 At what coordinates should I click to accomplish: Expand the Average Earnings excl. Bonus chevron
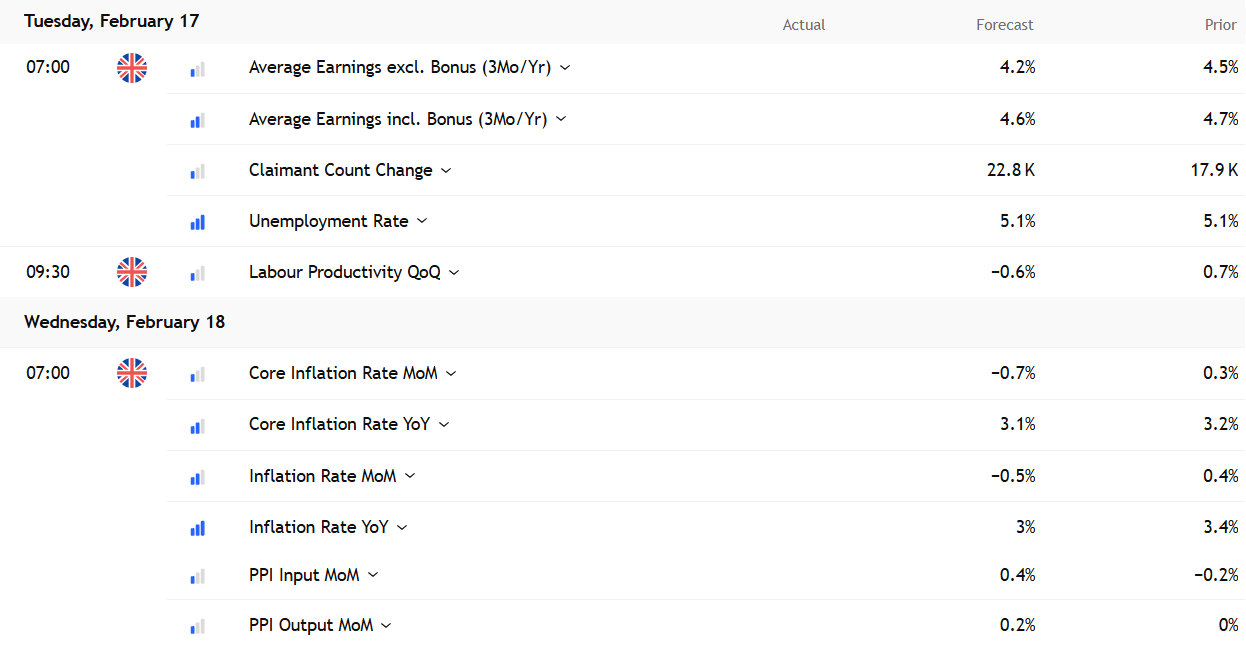coord(565,68)
